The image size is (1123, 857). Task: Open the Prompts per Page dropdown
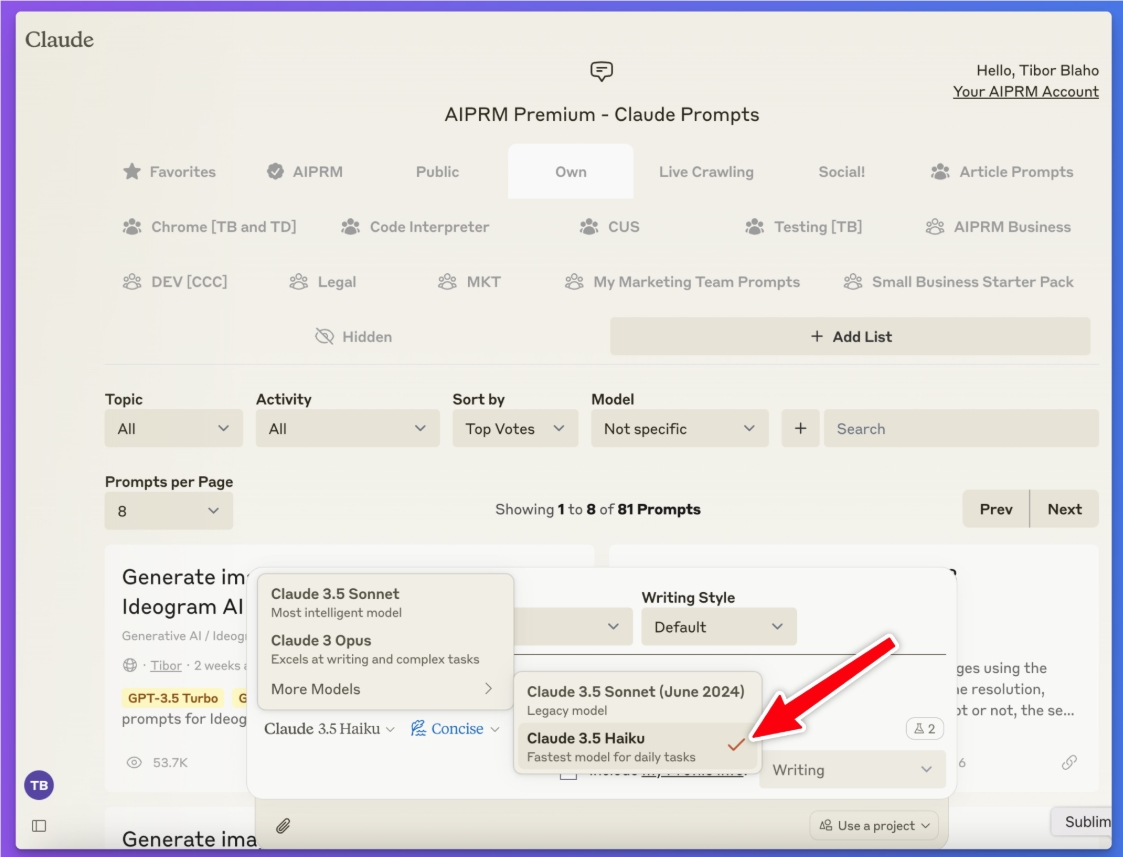point(168,511)
